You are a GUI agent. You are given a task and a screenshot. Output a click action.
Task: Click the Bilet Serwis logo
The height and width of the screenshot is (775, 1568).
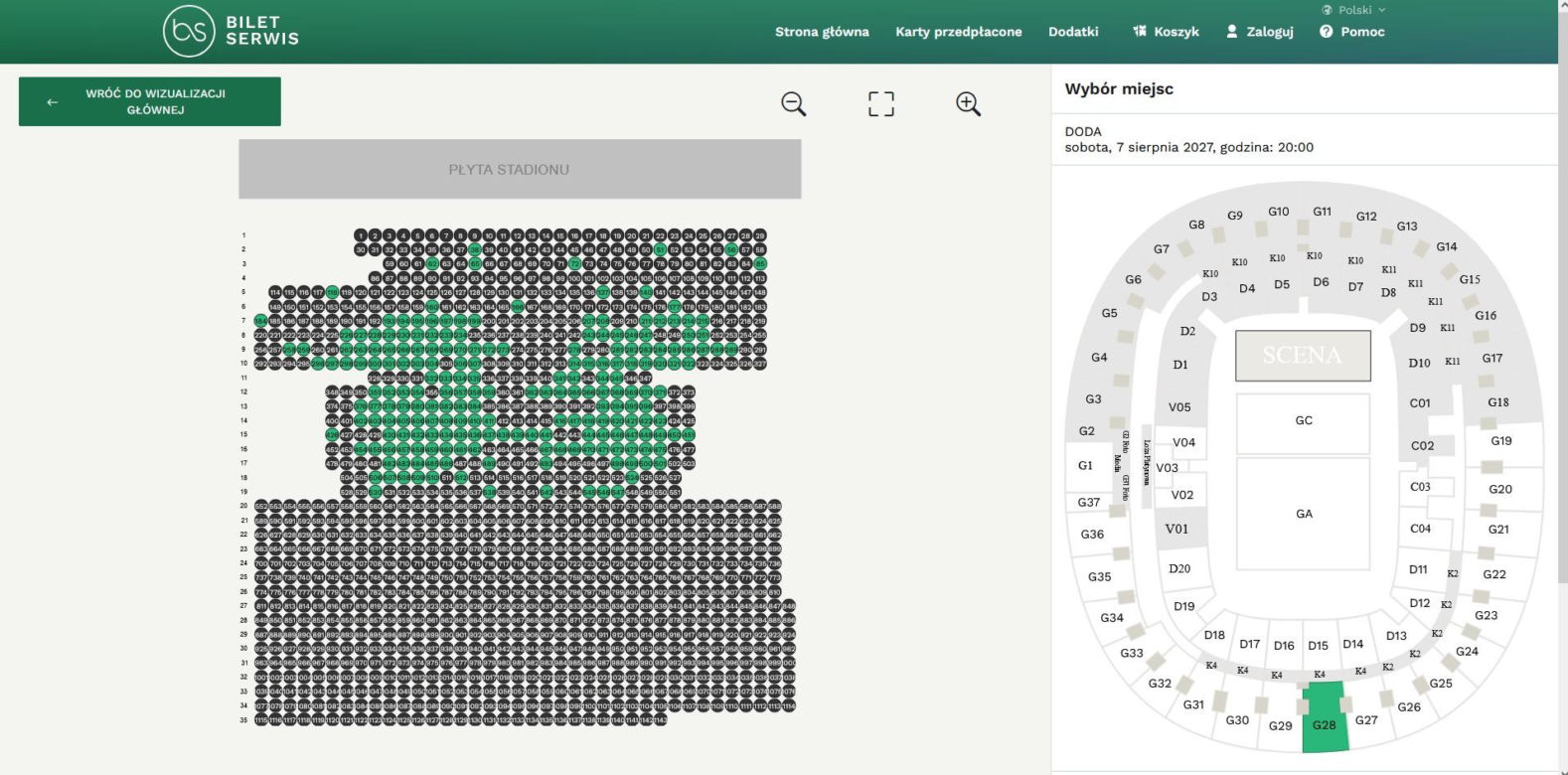click(231, 32)
